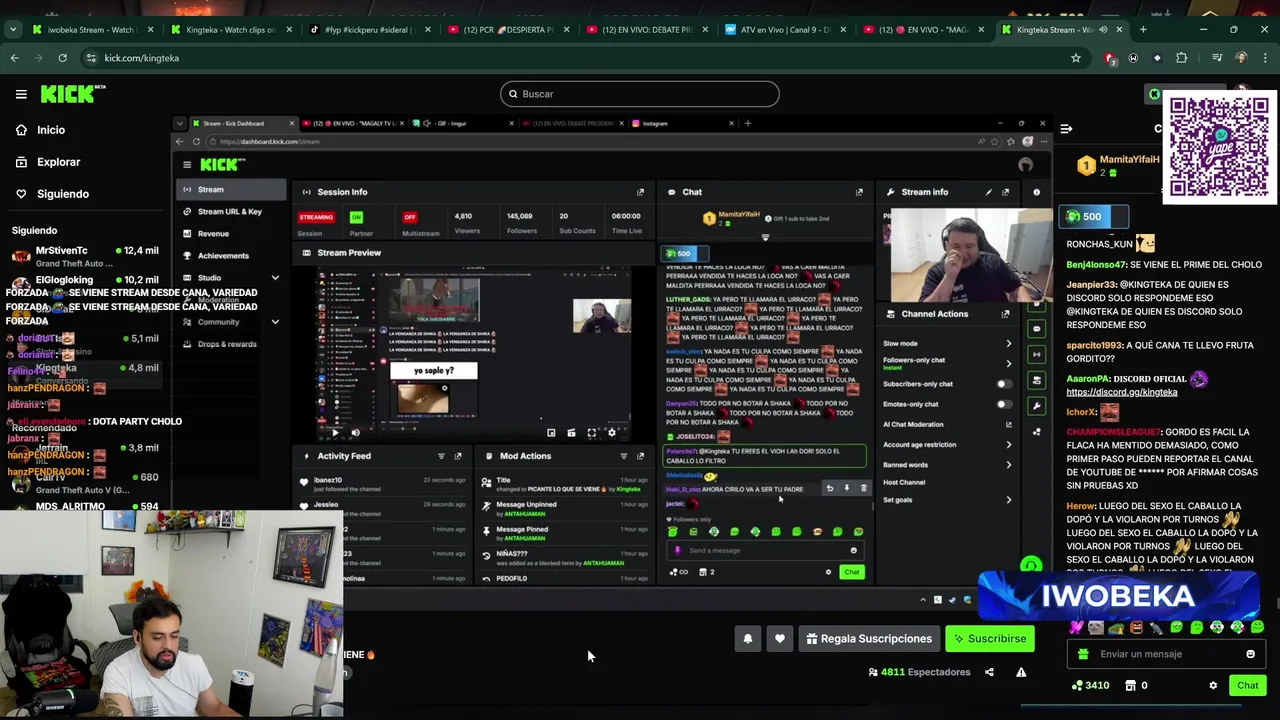Click the browser back arrow
Screen dimensions: 1280x720
14,58
